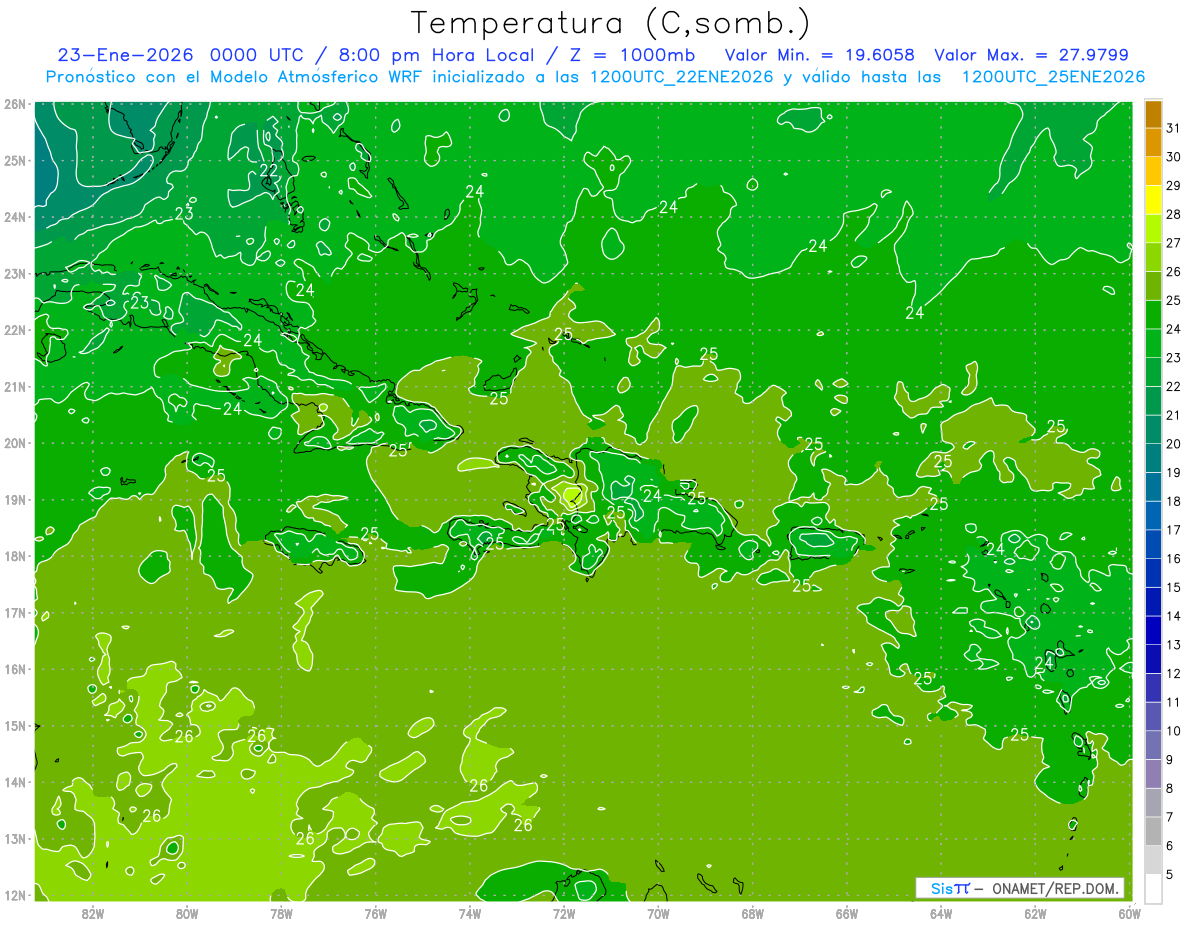Image resolution: width=1200 pixels, height=927 pixels.
Task: Click the latitude axis label 19N
Action: coord(14,500)
